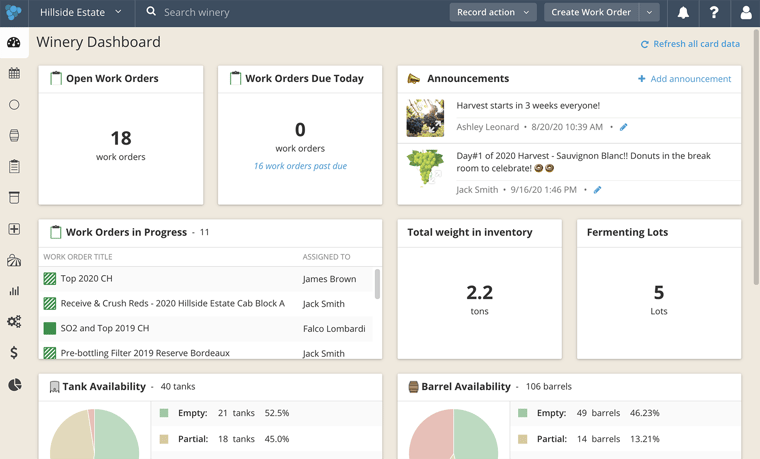Open Receive & Crush Reds work order row
Screen dimensions: 760x459
[206, 303]
